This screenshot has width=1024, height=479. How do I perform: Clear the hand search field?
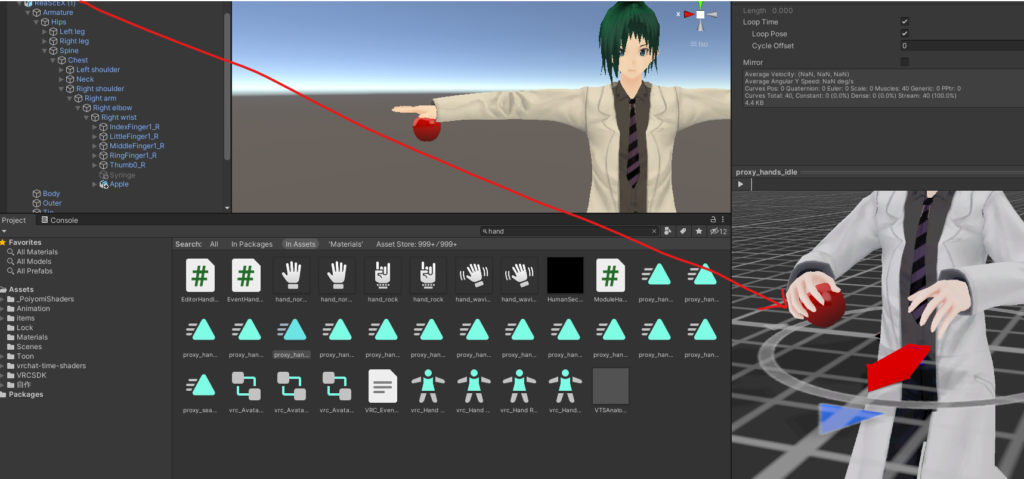point(654,231)
